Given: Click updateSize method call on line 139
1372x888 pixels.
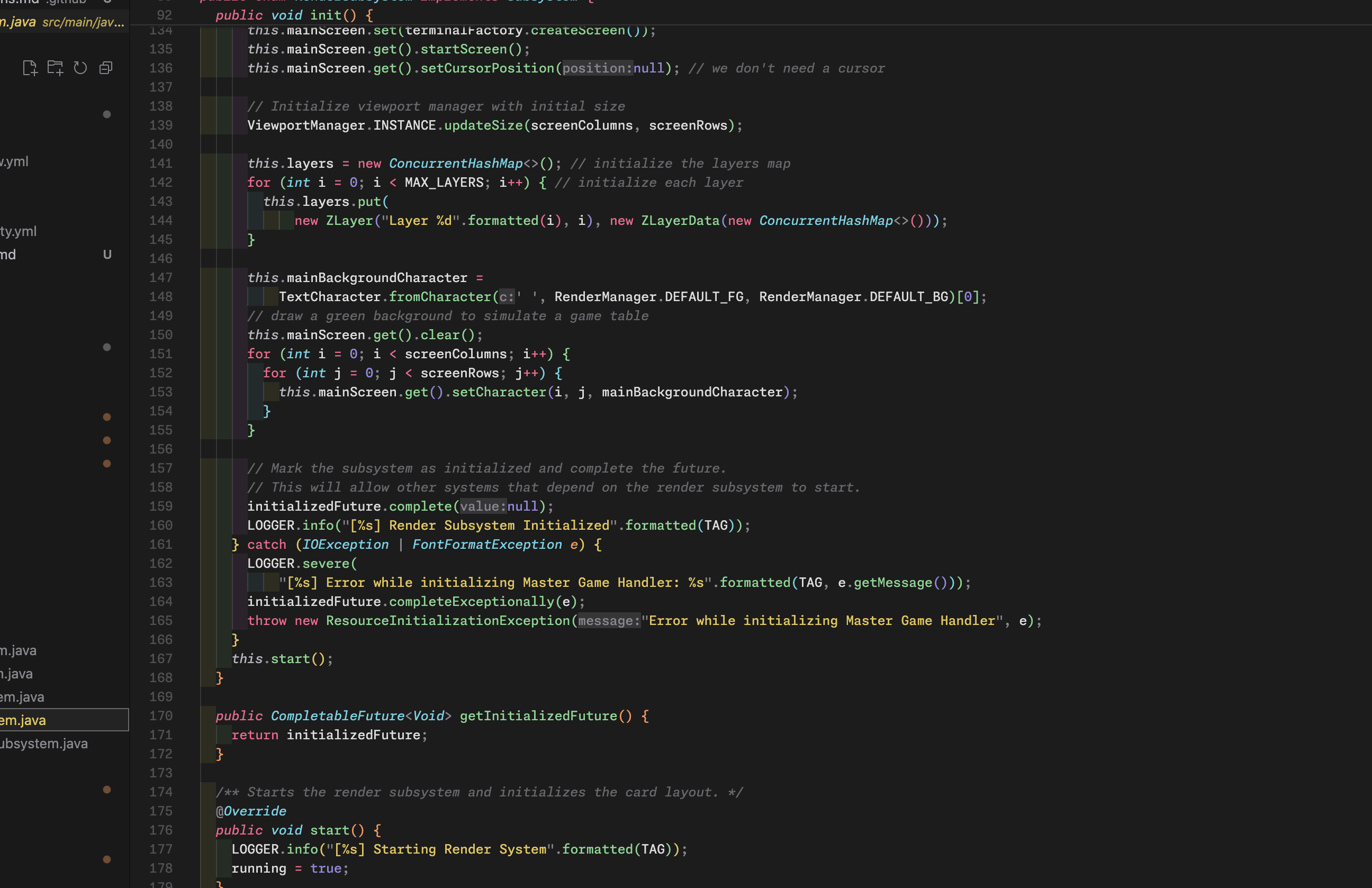Looking at the screenshot, I should pos(483,125).
